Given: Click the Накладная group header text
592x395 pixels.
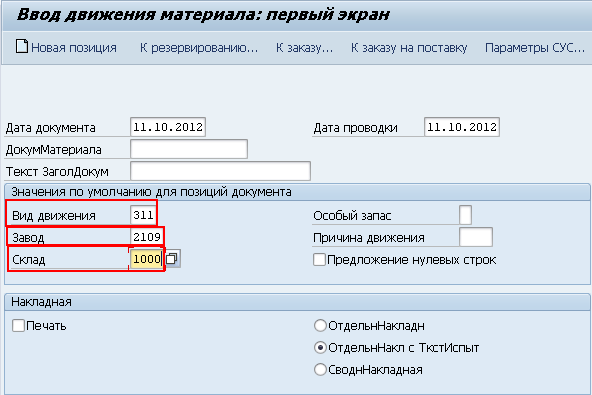Looking at the screenshot, I should [41, 302].
